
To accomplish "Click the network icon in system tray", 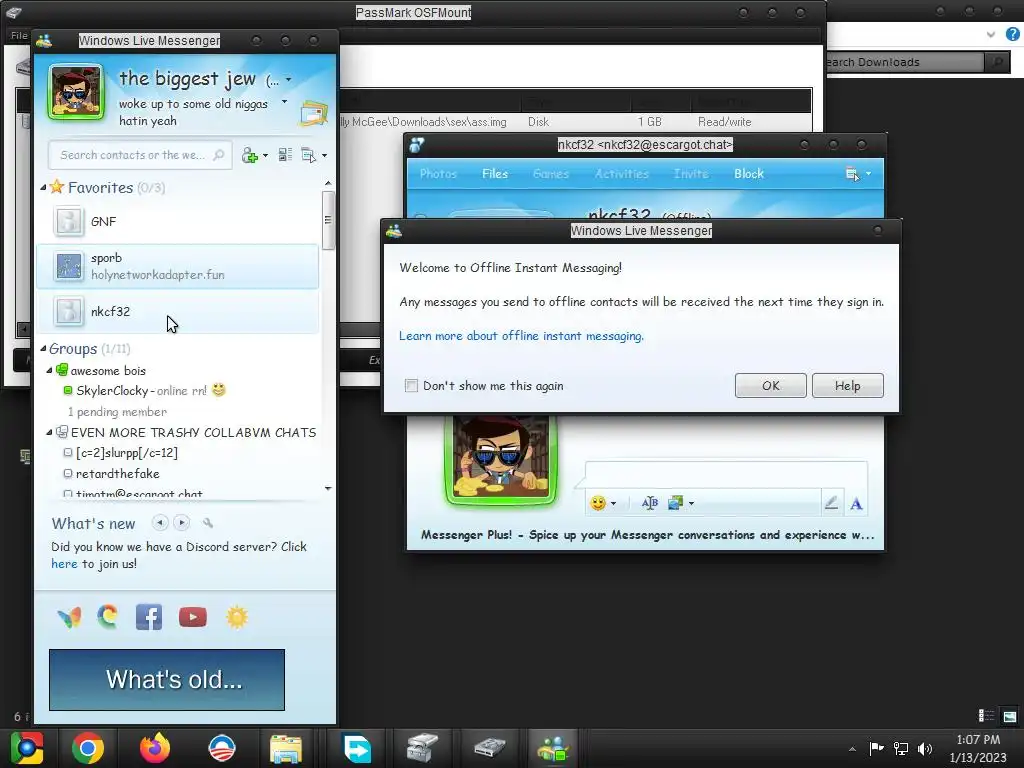I will (x=901, y=749).
